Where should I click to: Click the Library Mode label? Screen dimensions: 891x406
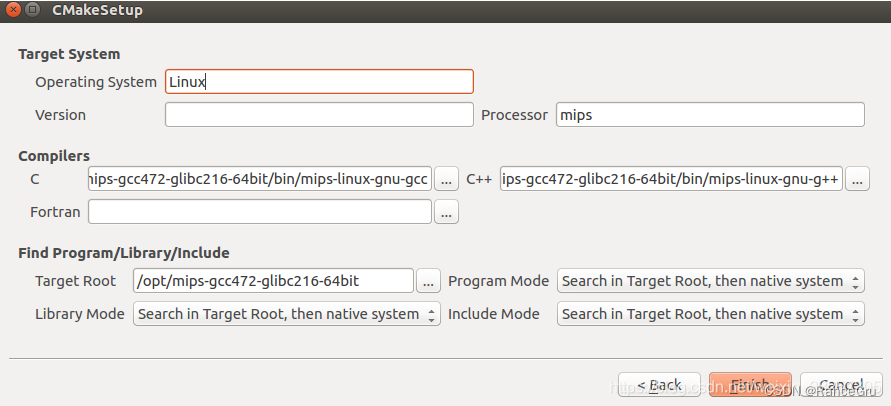[x=80, y=314]
